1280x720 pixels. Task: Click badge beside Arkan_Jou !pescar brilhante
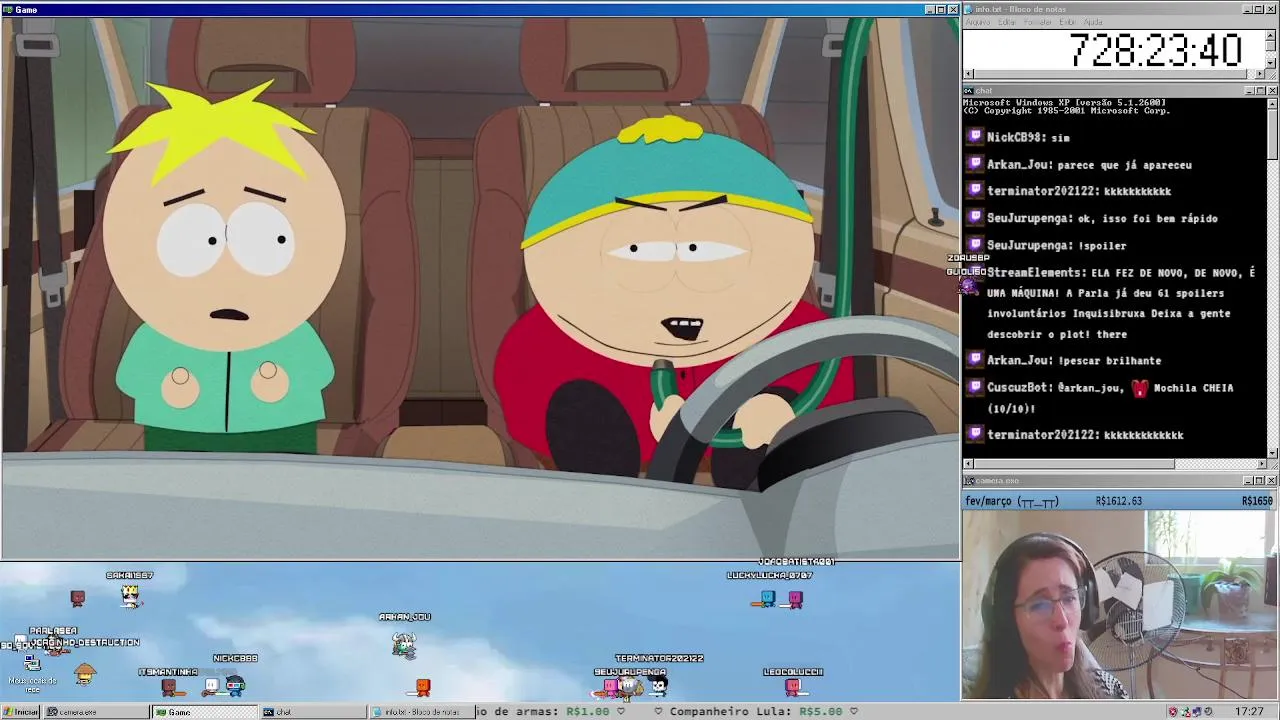pos(975,360)
